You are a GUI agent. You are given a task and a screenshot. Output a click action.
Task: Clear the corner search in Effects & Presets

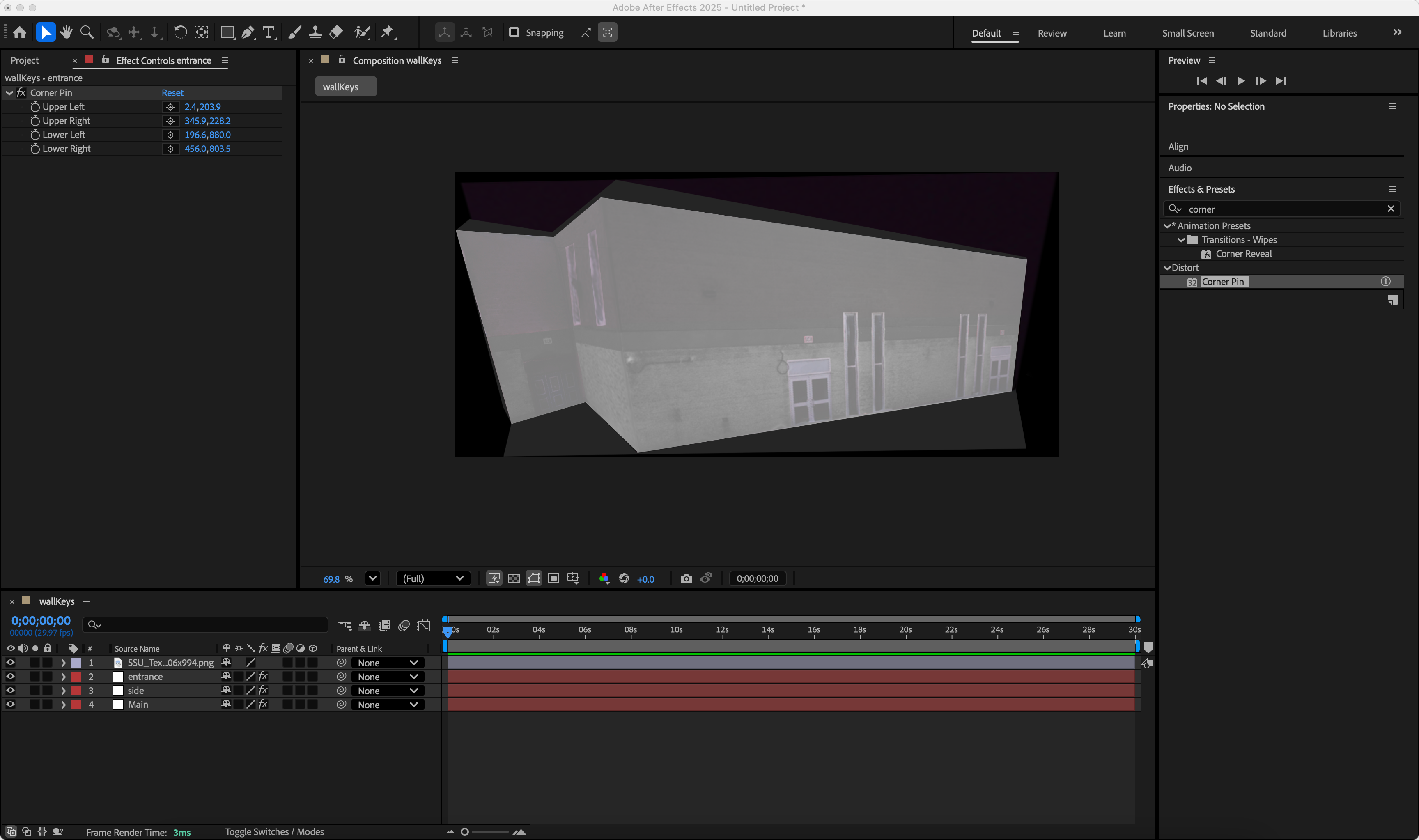tap(1391, 208)
